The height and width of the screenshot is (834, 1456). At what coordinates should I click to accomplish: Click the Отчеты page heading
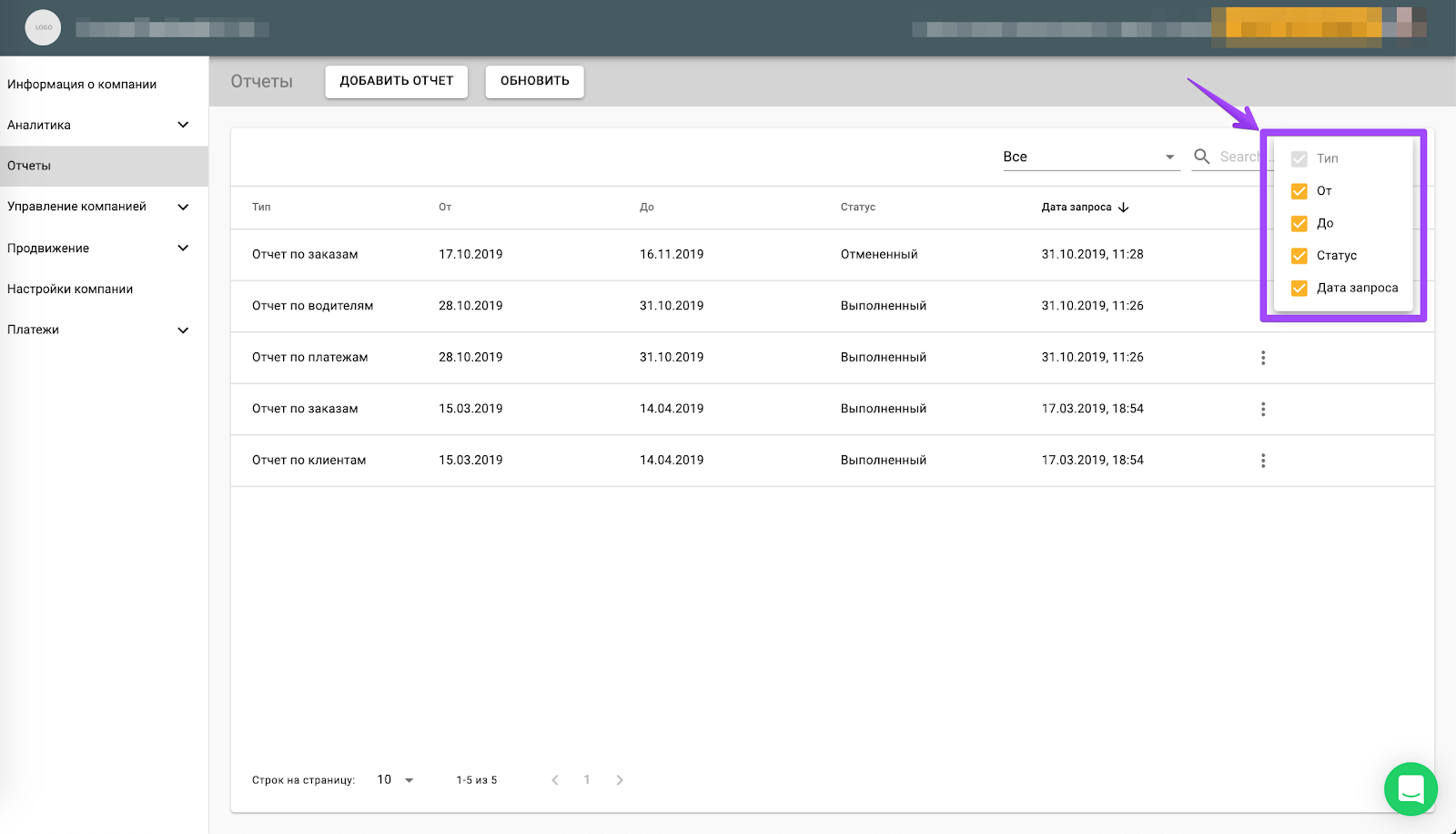(262, 82)
